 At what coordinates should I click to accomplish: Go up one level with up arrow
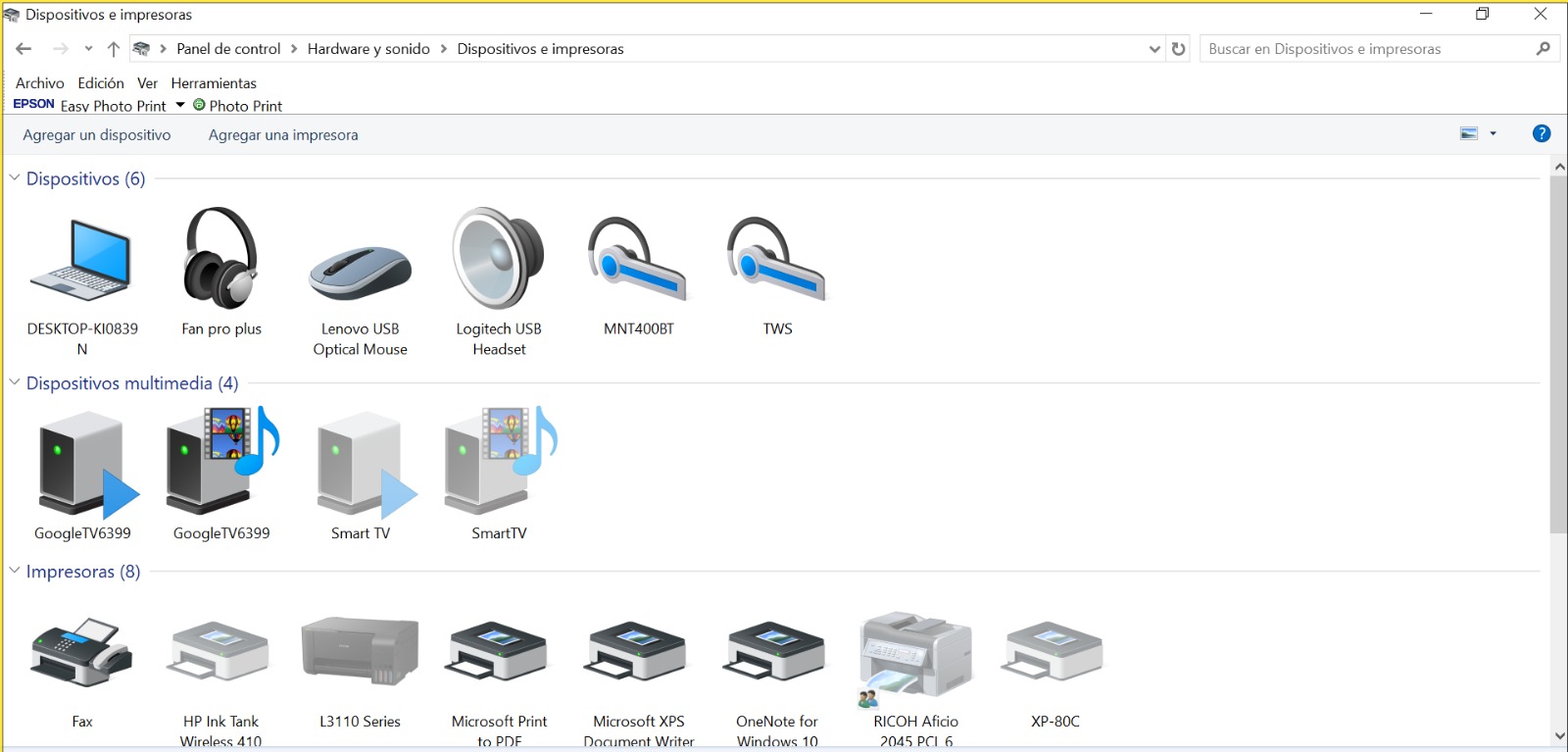tap(113, 49)
